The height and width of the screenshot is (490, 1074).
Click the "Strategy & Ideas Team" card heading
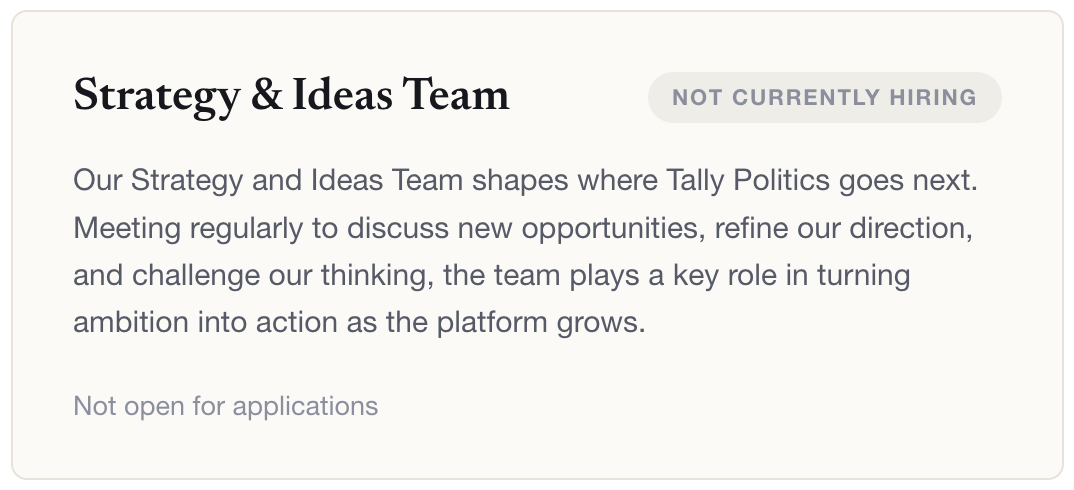pyautogui.click(x=291, y=96)
